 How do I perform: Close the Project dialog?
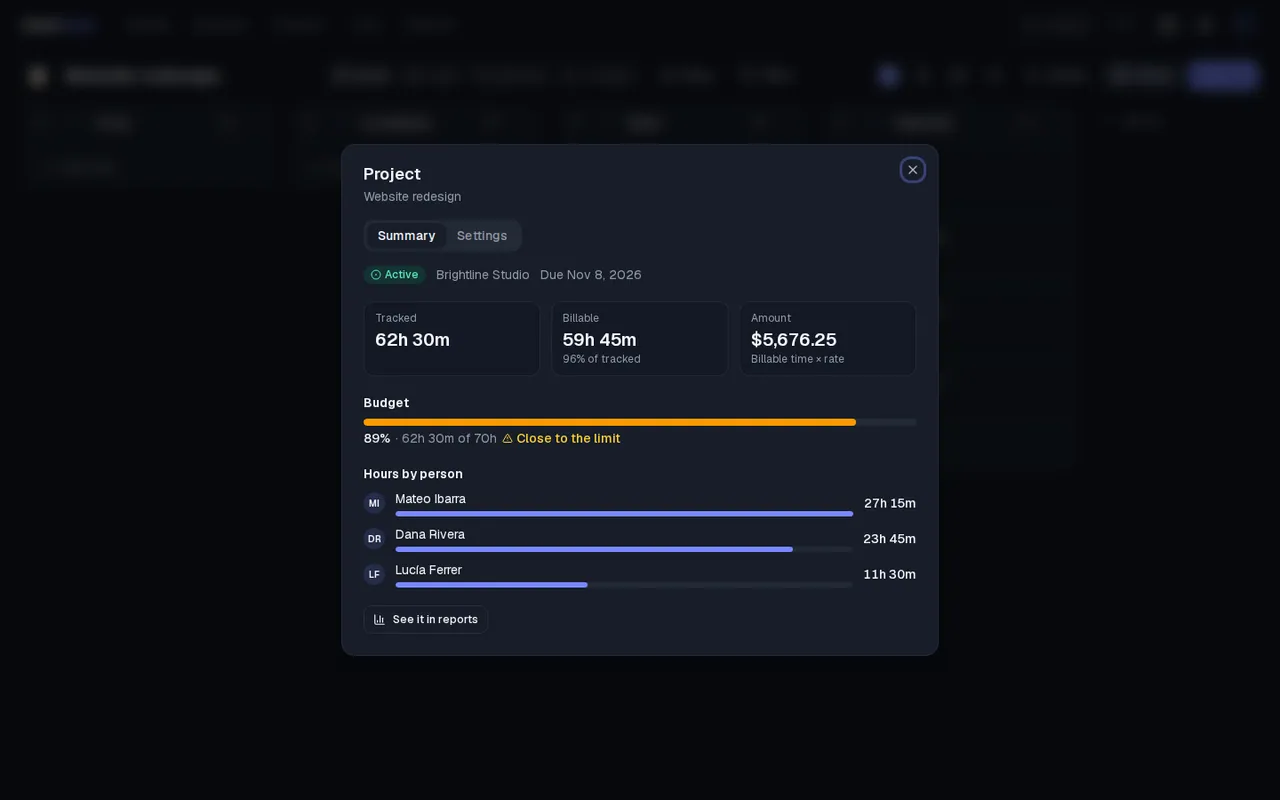click(912, 170)
